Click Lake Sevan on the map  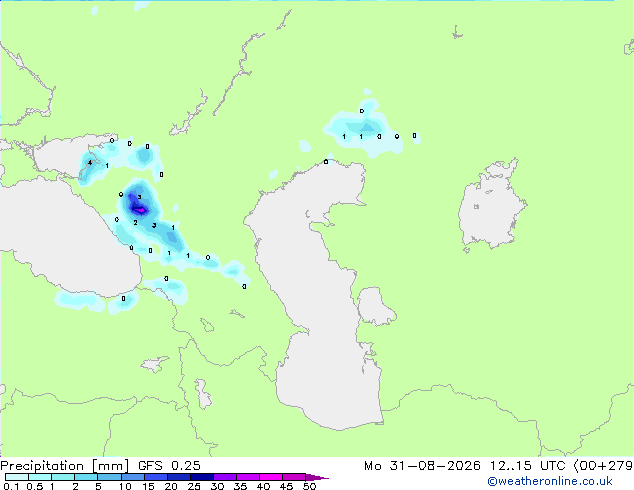(207, 325)
